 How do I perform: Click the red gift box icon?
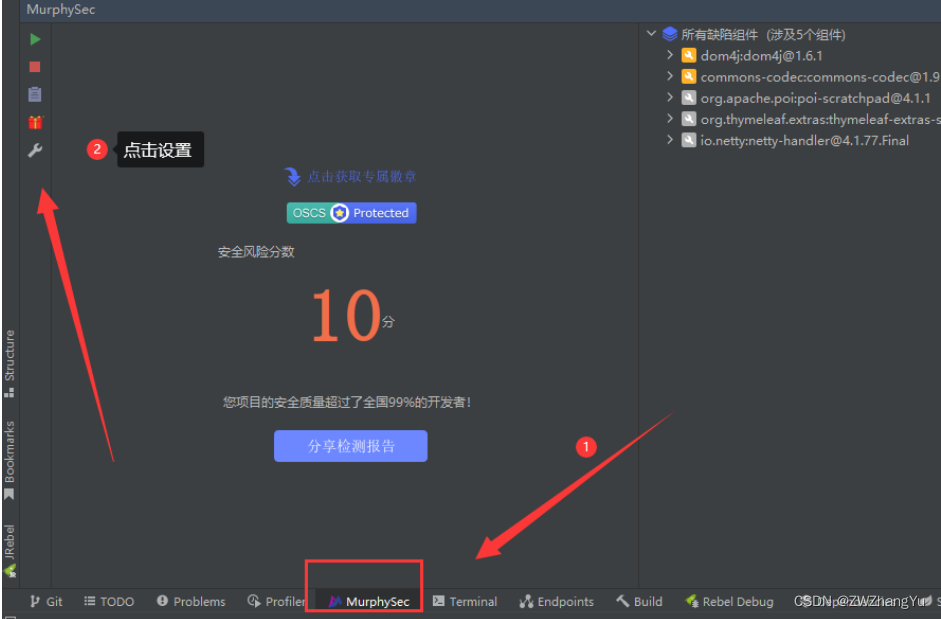pos(35,122)
